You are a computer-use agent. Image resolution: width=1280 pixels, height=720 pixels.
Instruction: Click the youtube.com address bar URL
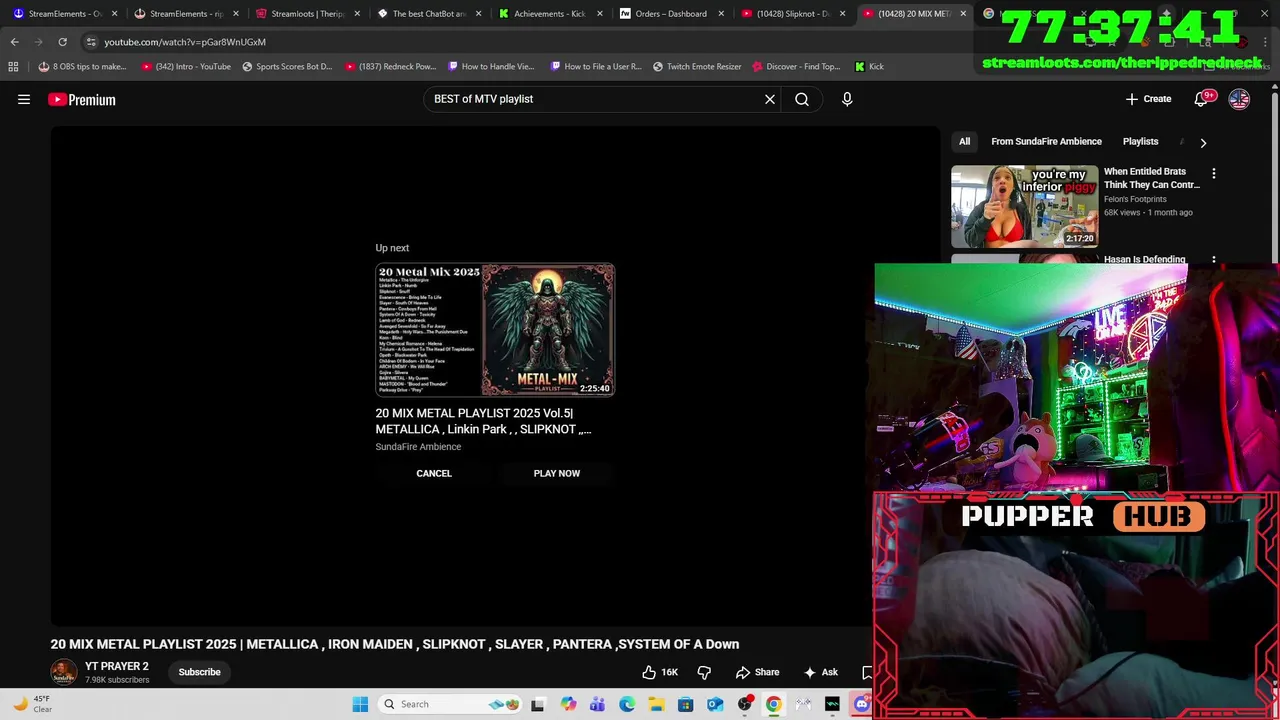(x=185, y=42)
